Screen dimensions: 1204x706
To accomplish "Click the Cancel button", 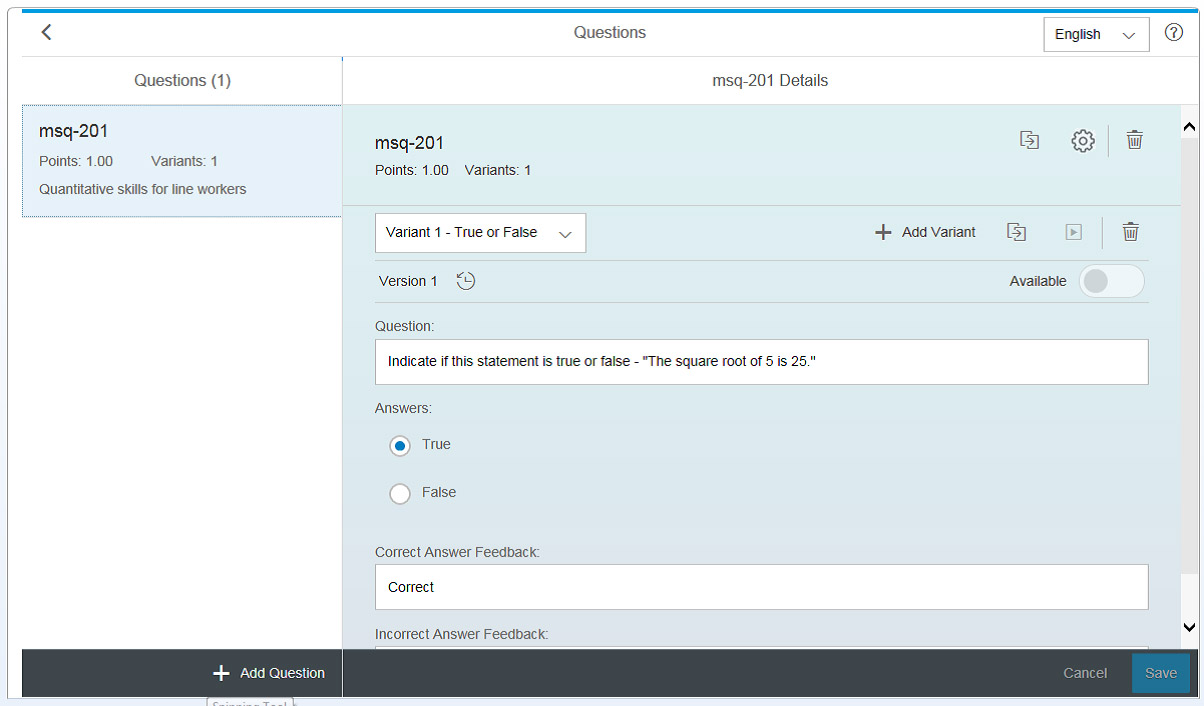I will click(x=1084, y=673).
